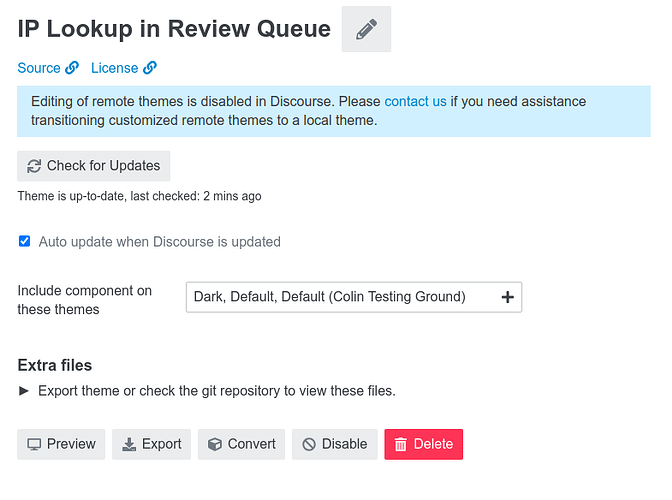The height and width of the screenshot is (500, 672).
Task: Toggle Auto update when Discourse is updated
Action: coord(24,241)
